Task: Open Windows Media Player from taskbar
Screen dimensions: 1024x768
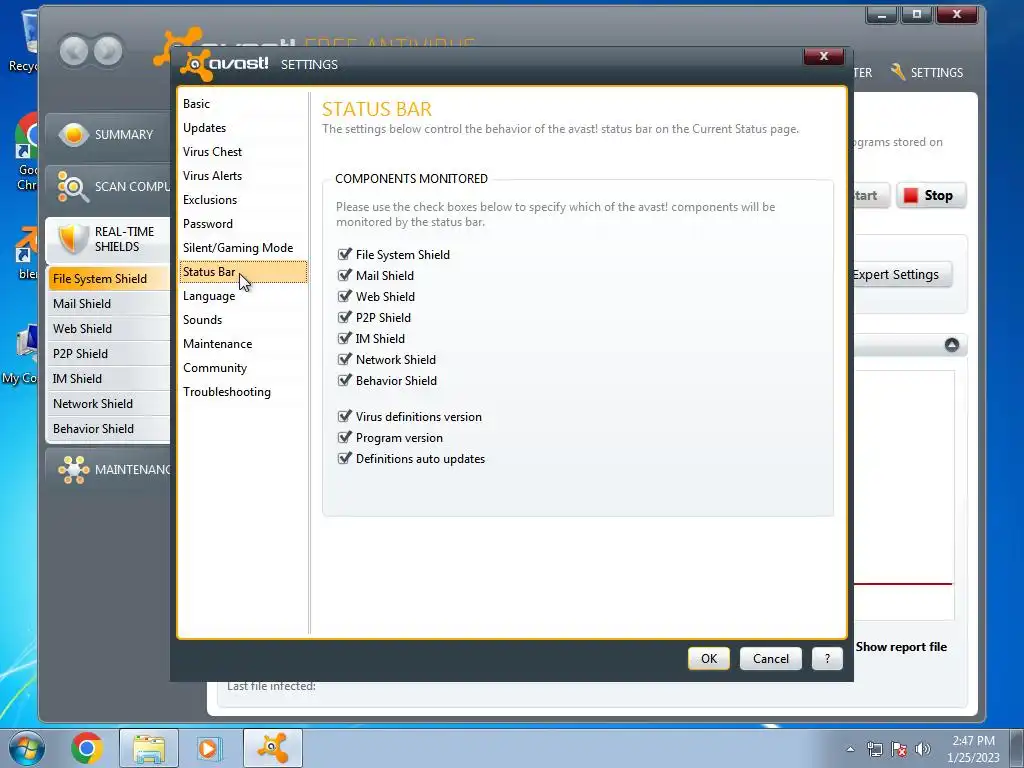Action: pos(210,748)
